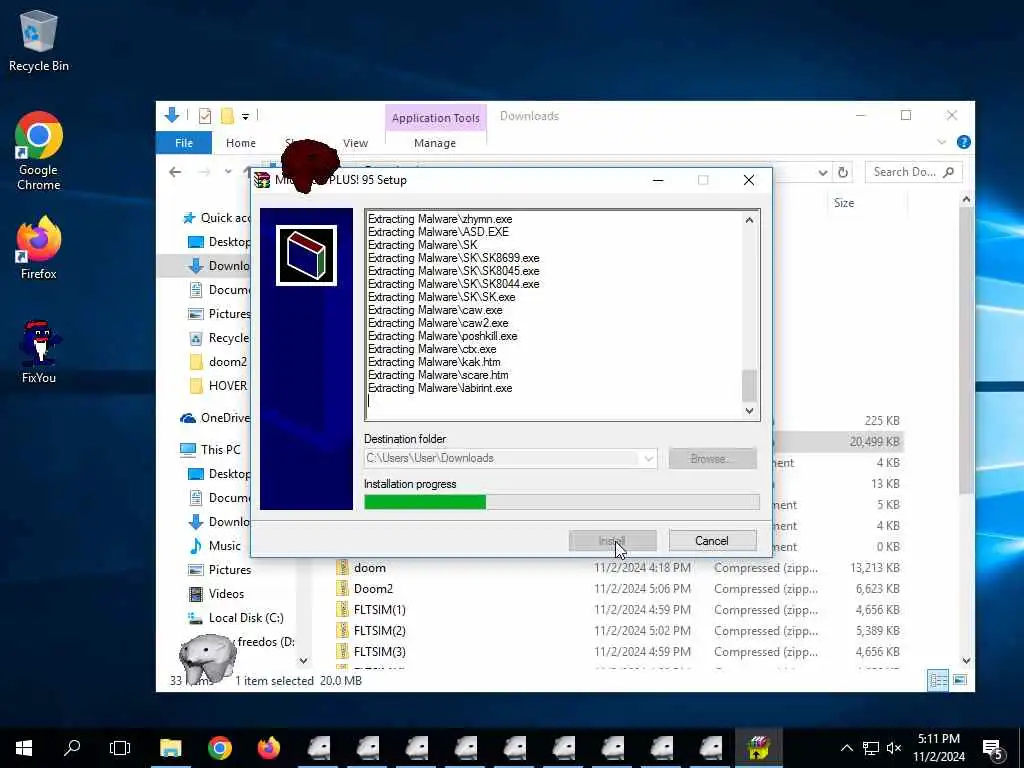The height and width of the screenshot is (768, 1024).
Task: Click Cancel in the setup dialog
Action: [x=712, y=541]
